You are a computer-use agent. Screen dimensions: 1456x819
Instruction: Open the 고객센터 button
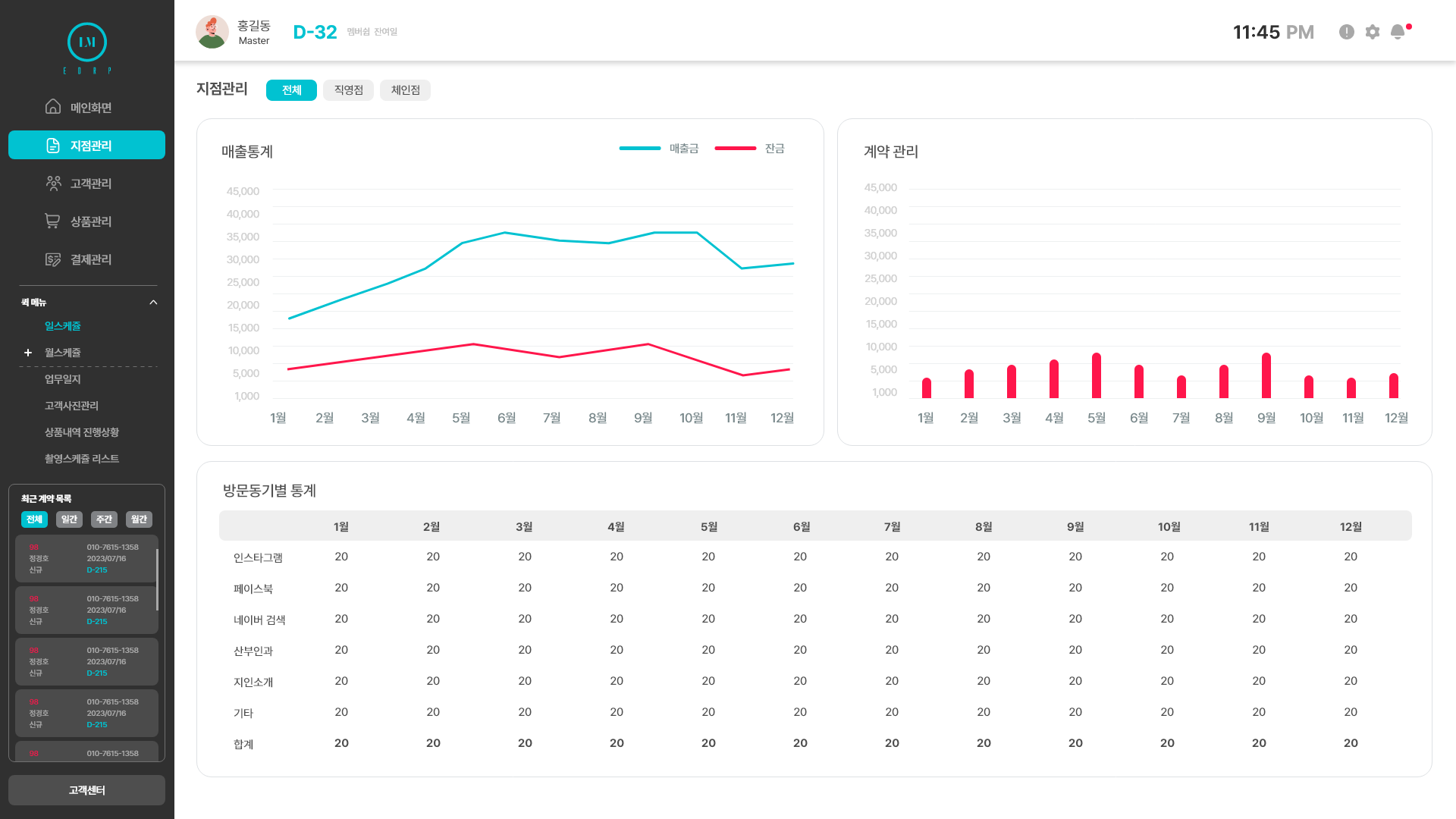pyautogui.click(x=86, y=790)
